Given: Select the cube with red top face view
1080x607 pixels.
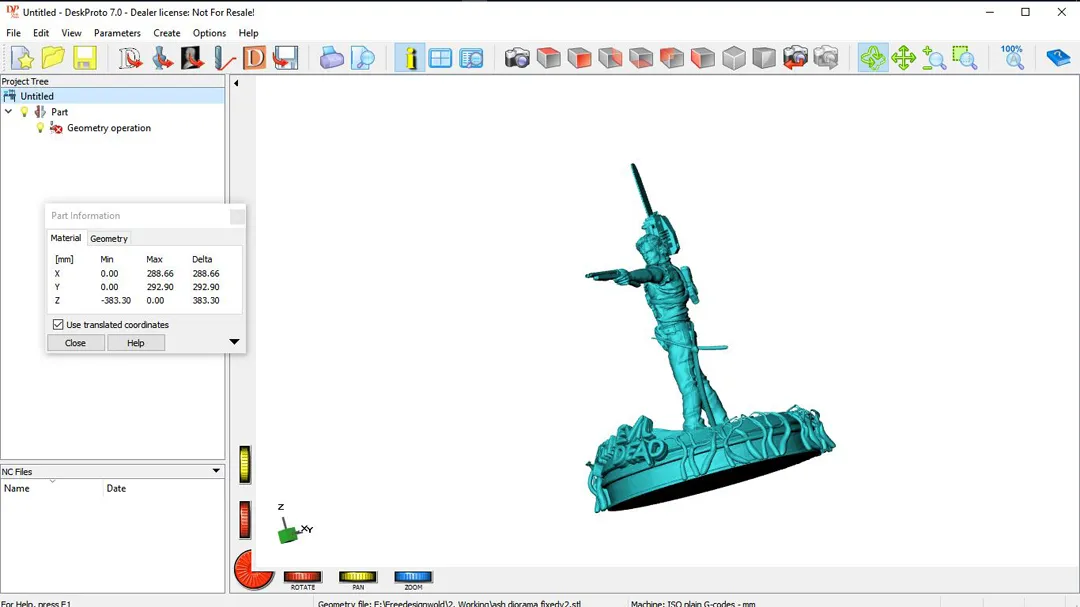Looking at the screenshot, I should click(x=548, y=58).
